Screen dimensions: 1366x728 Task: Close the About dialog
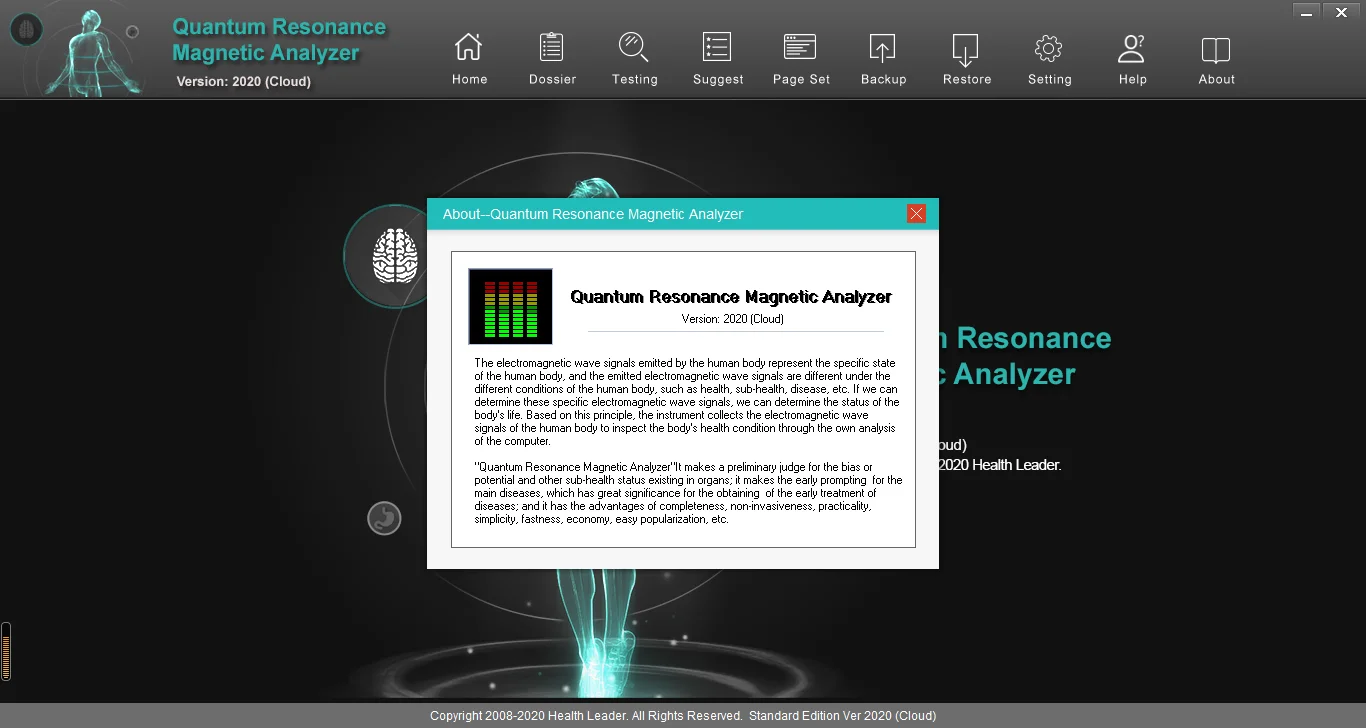click(916, 213)
